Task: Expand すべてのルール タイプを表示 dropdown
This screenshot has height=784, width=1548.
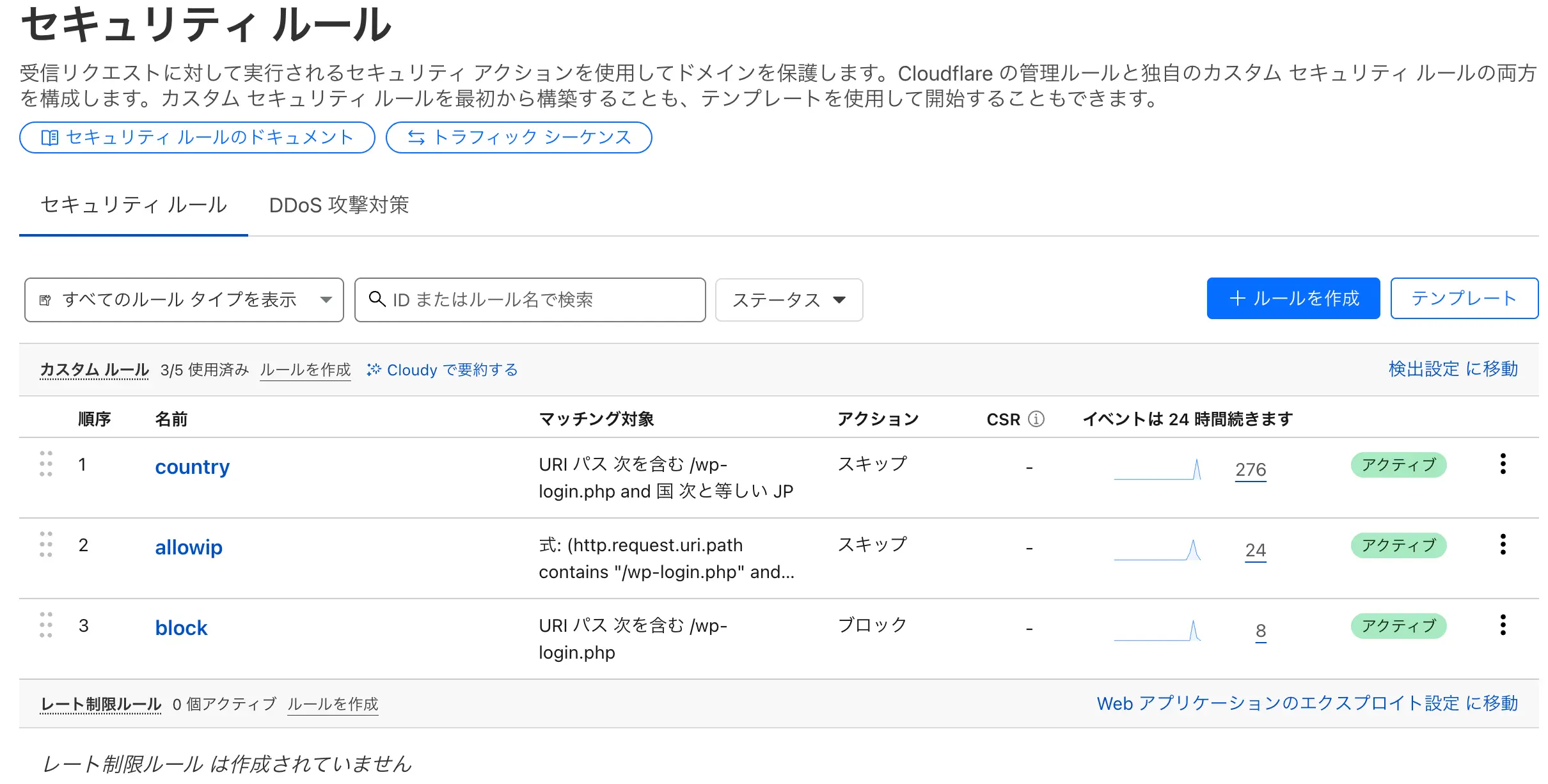Action: click(x=184, y=300)
